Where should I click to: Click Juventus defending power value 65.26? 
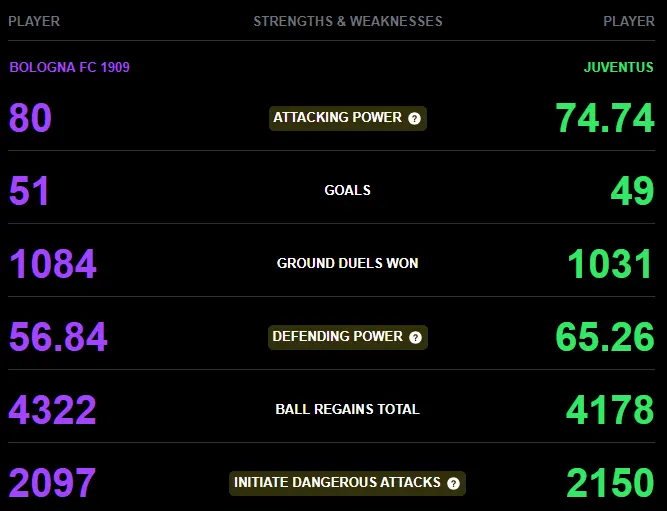pyautogui.click(x=604, y=337)
